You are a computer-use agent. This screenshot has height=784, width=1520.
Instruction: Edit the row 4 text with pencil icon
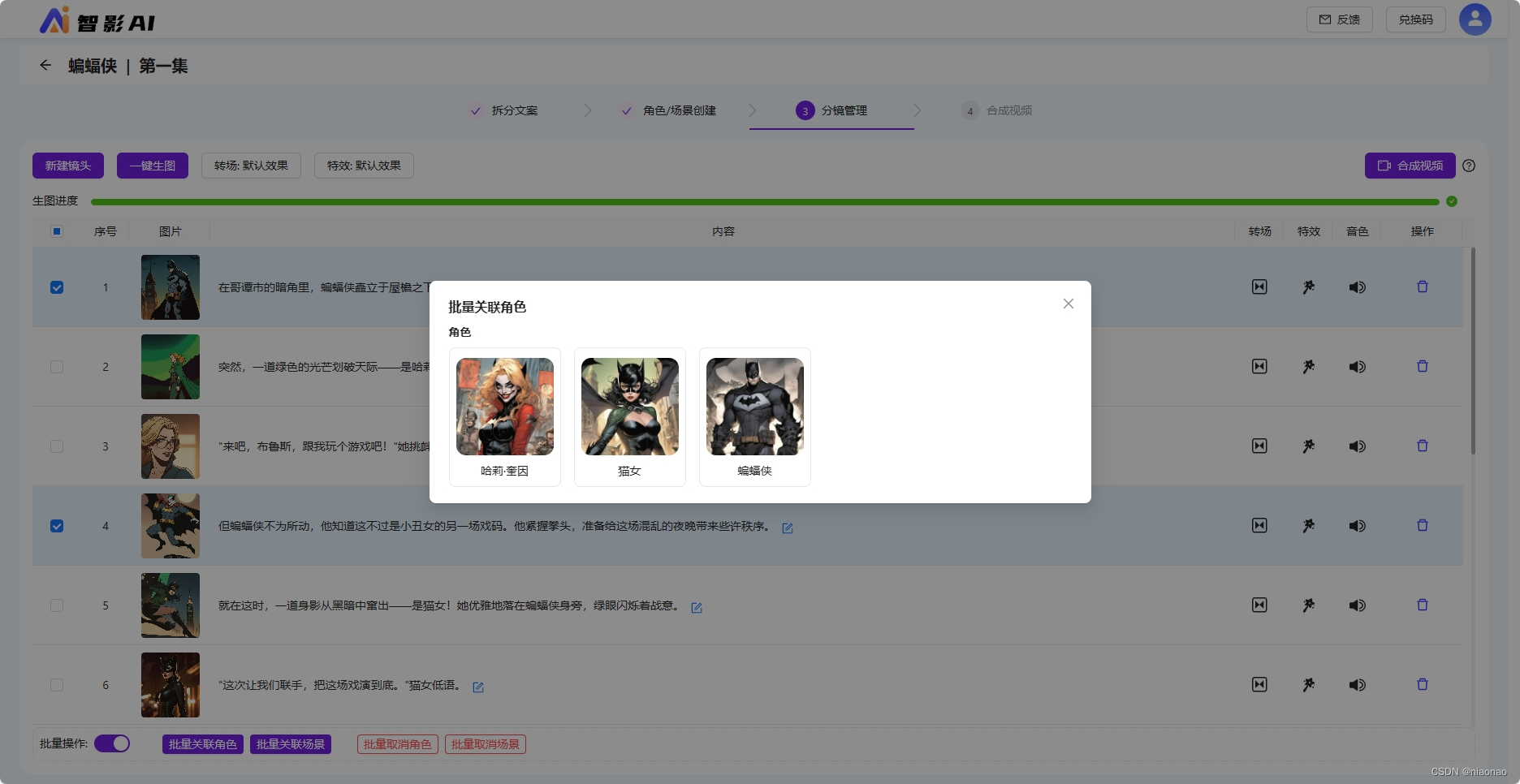coord(788,528)
